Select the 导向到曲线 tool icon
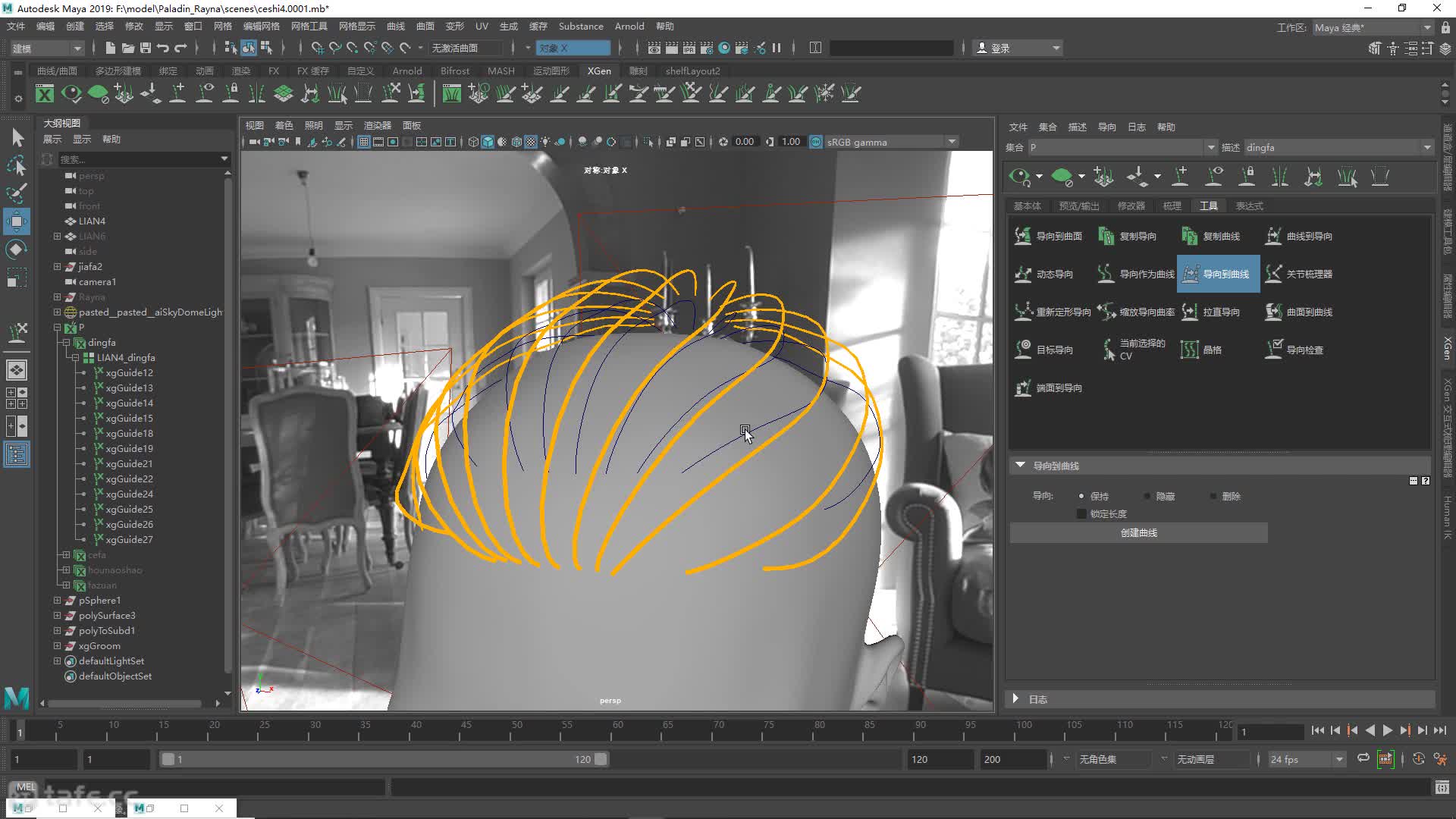Image resolution: width=1456 pixels, height=819 pixels. coord(1191,274)
